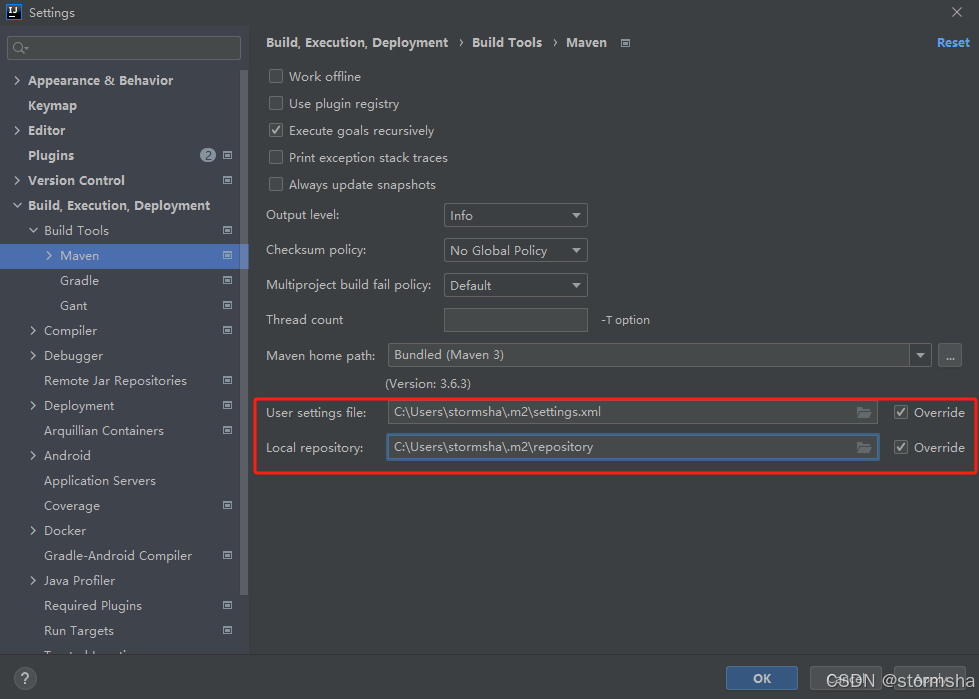Screen dimensions: 979x699
Task: Click the project-level icon beside Coverage
Action: 227,505
